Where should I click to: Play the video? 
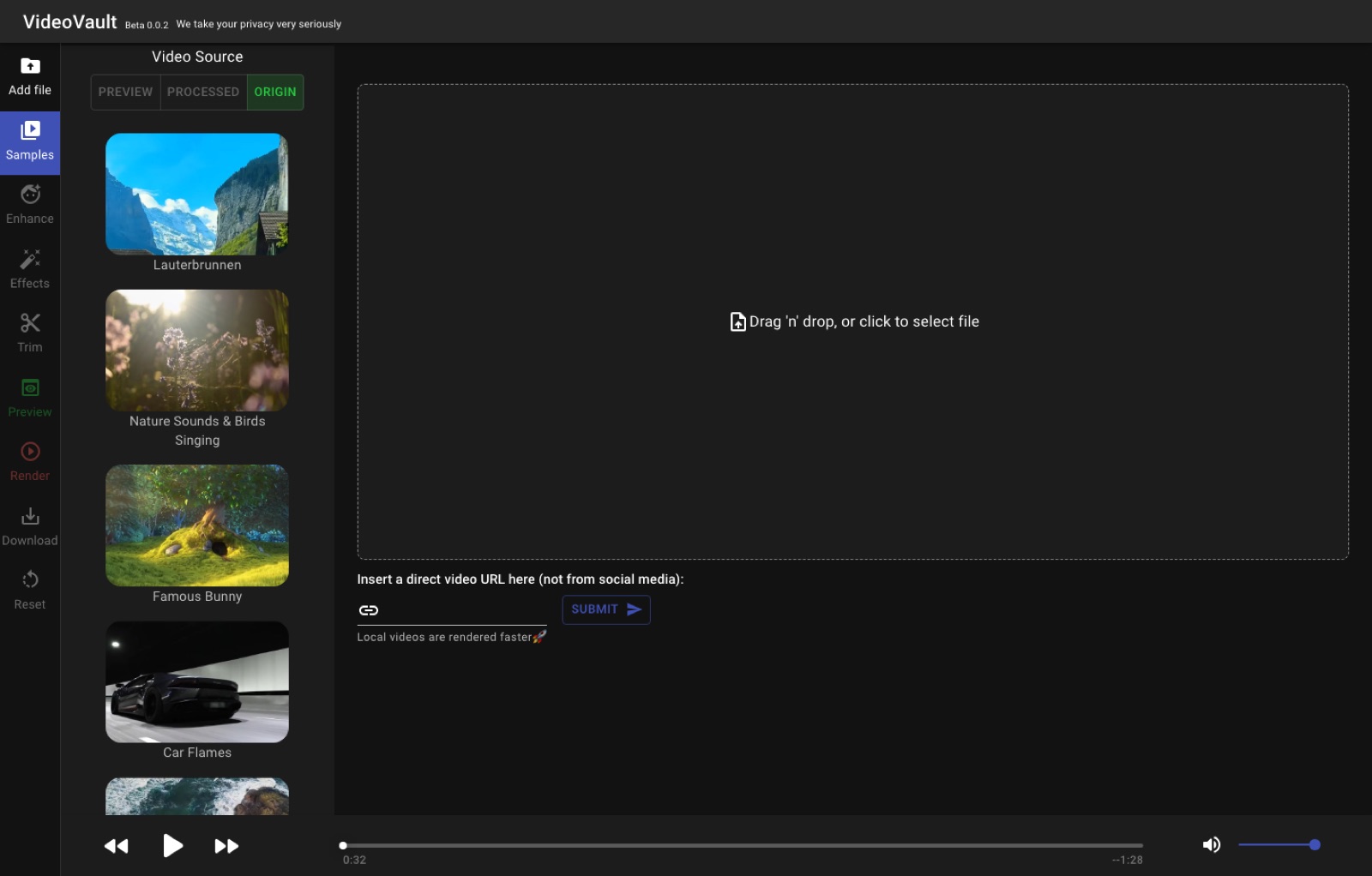[x=172, y=846]
